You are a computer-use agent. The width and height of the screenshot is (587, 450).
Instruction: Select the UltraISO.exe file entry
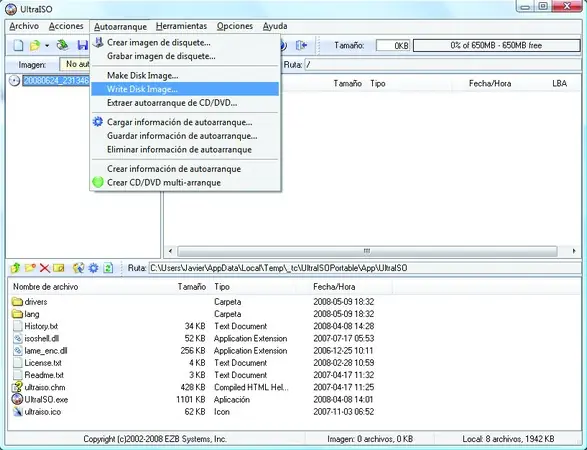[x=46, y=399]
